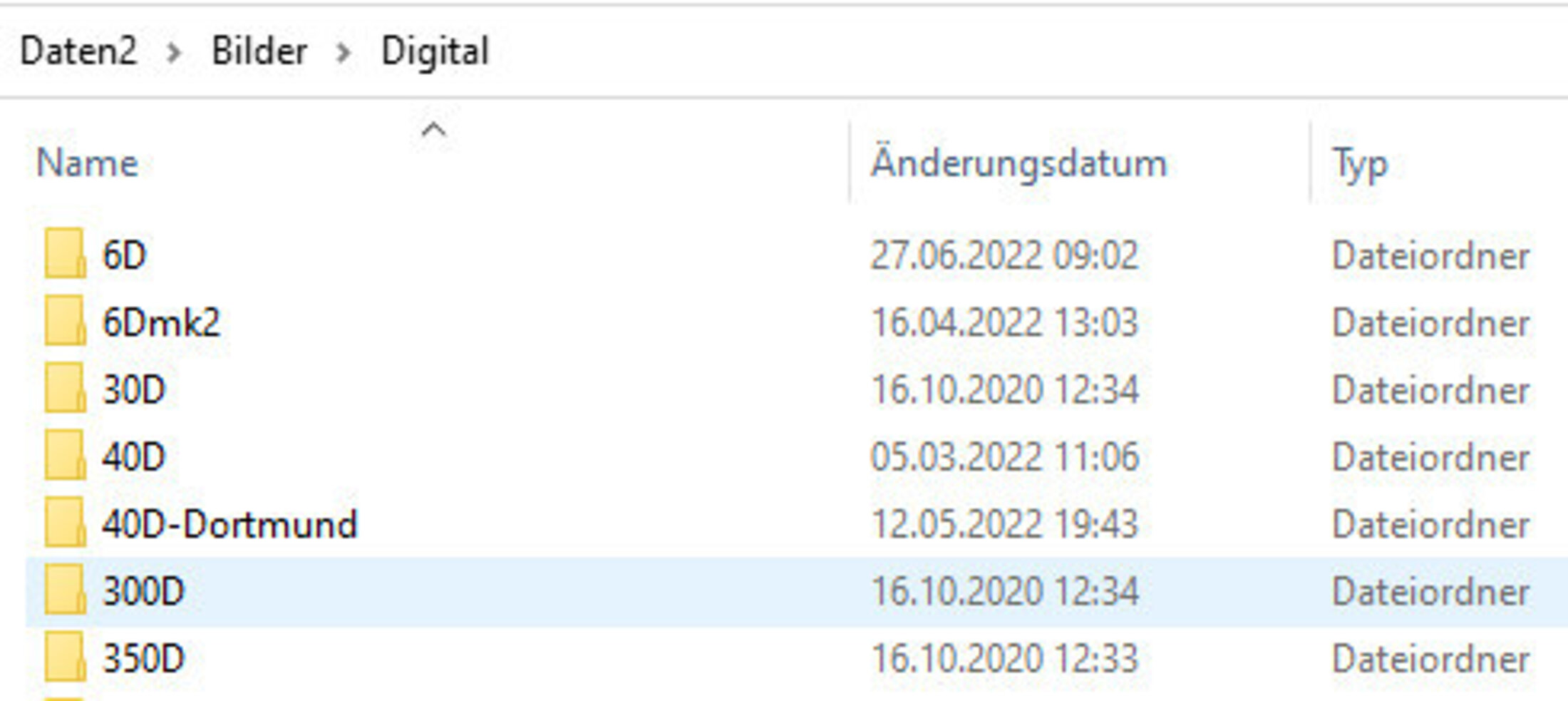Click the Digital breadcrumb segment

(435, 51)
